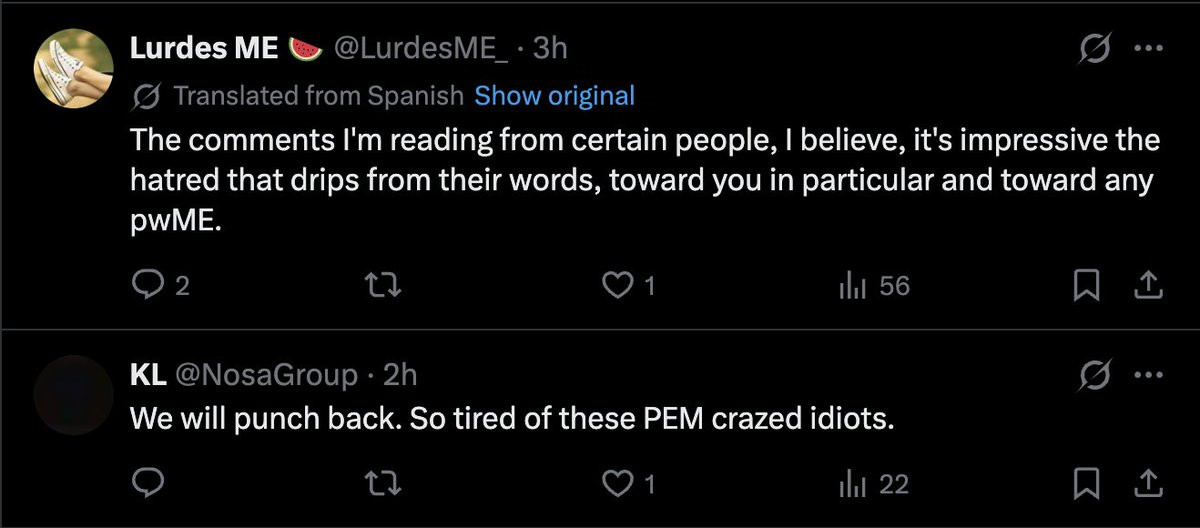Open Grok icon on KL's post

click(1097, 375)
